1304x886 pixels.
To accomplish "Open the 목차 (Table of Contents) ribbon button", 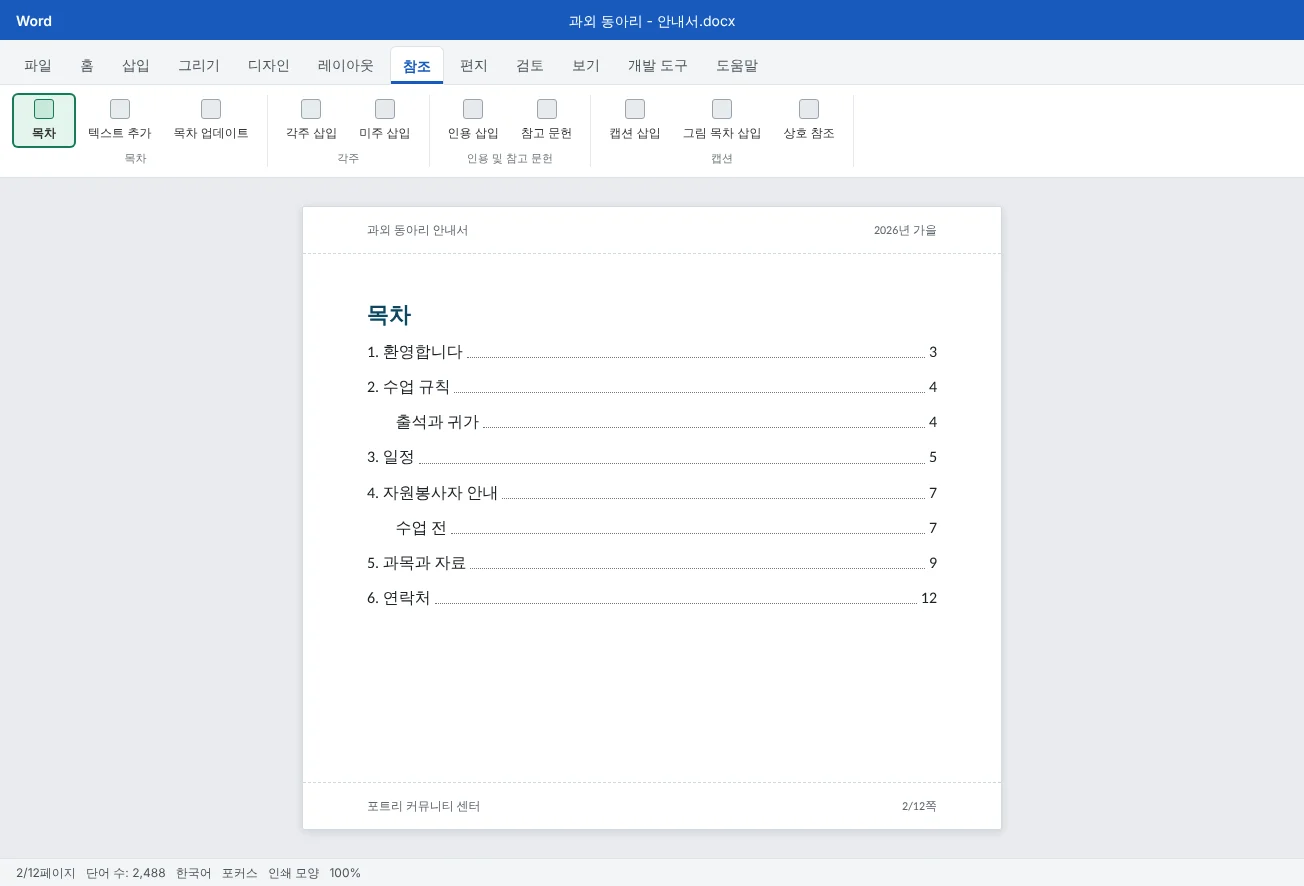I will pos(44,120).
